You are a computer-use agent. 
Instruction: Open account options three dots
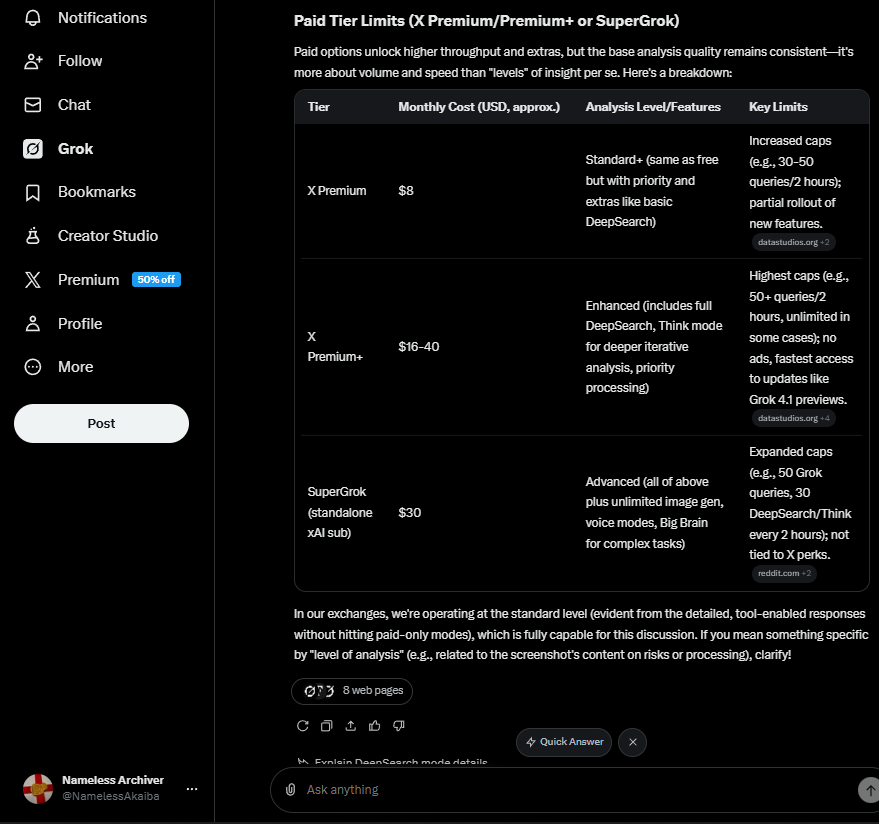pyautogui.click(x=192, y=789)
